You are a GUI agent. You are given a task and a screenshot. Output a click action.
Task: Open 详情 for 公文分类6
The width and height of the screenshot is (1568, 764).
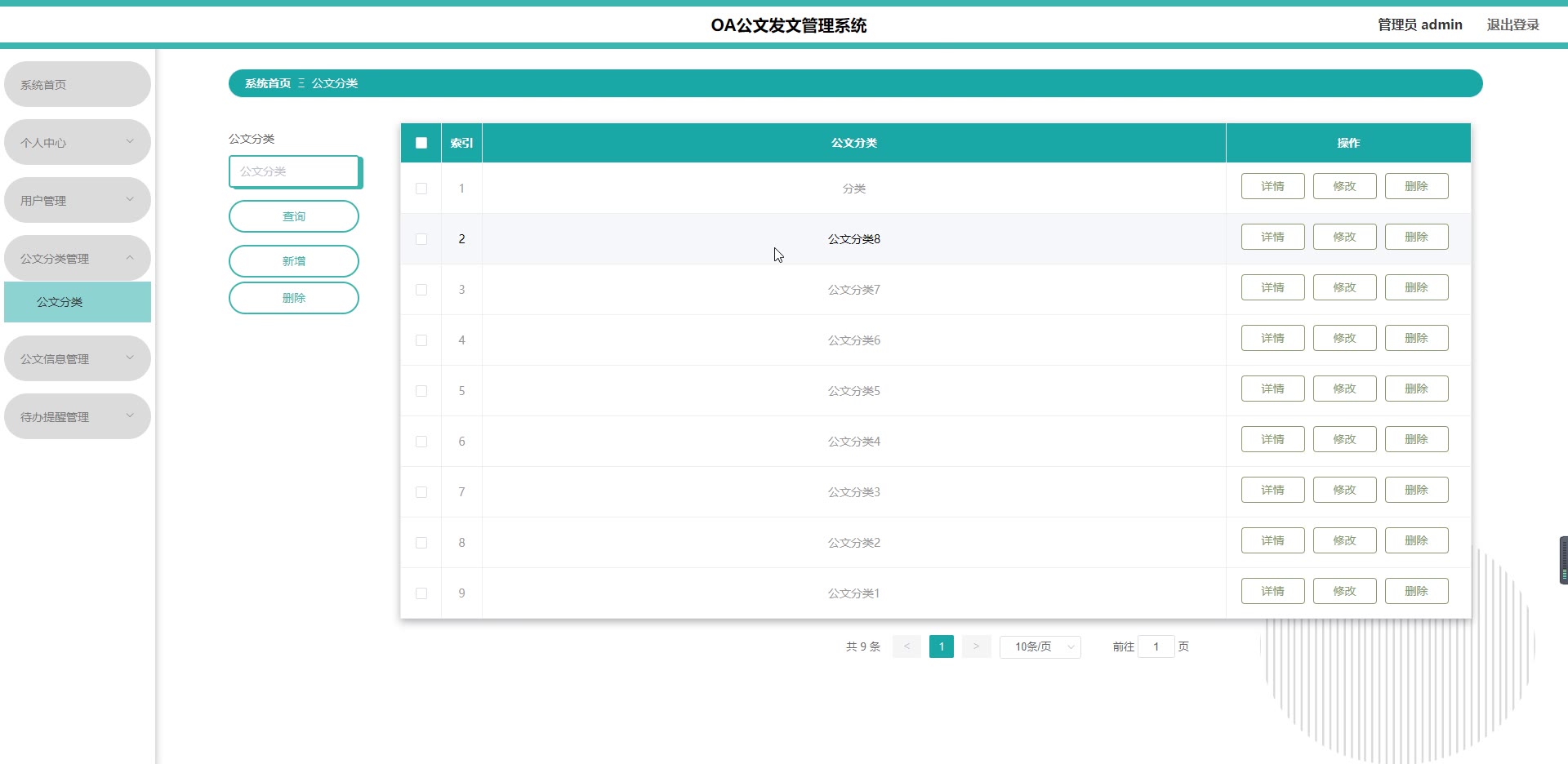[1273, 338]
